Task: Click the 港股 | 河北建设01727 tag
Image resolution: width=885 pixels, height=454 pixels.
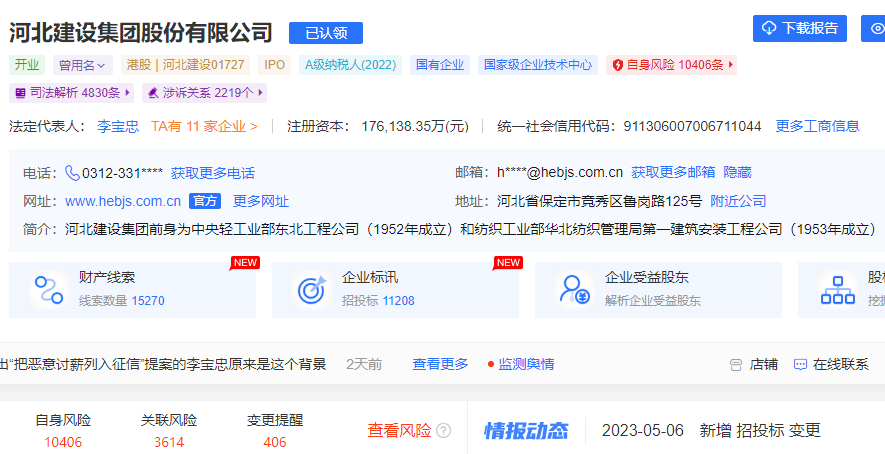Action: click(185, 65)
